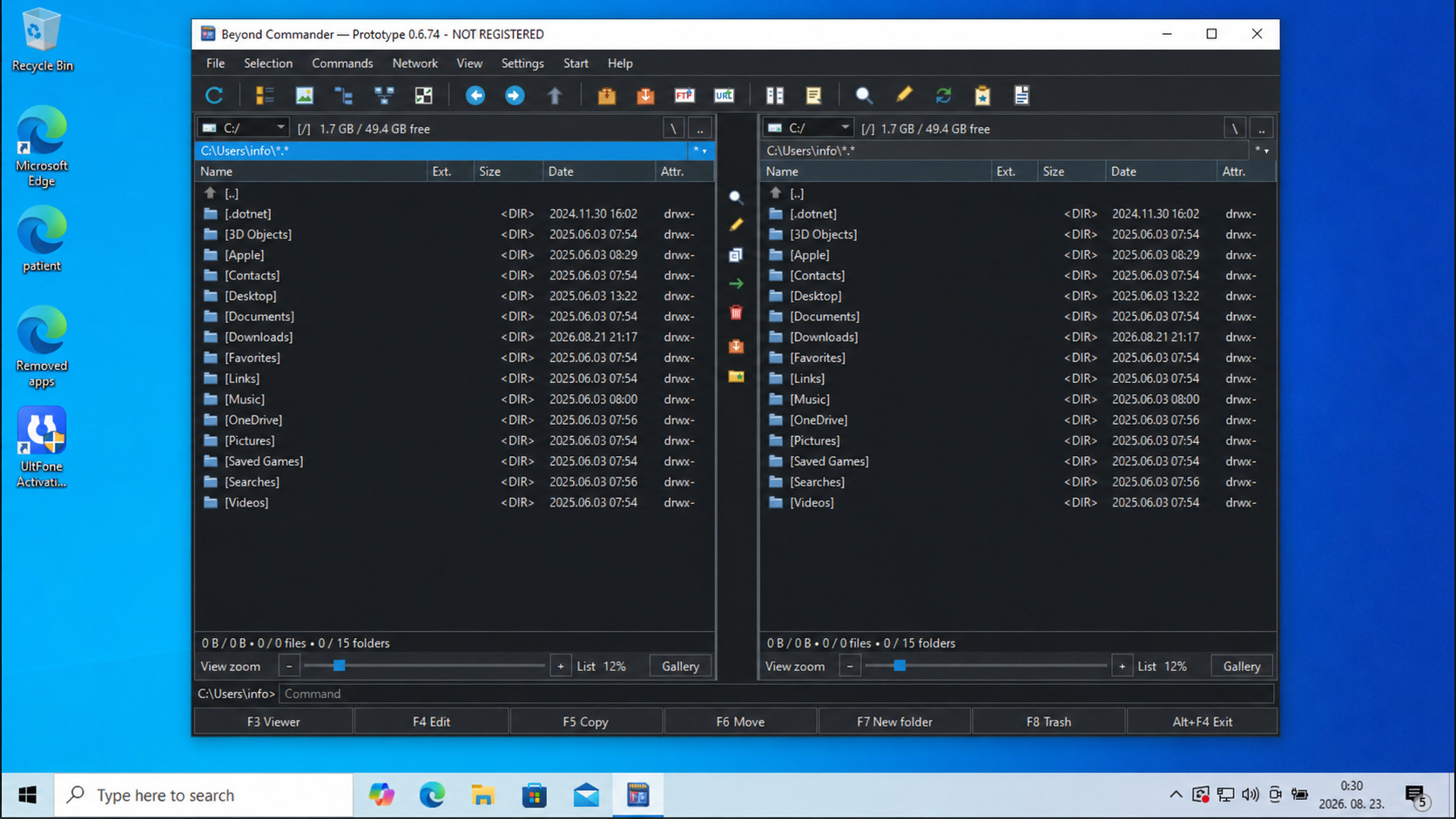Click the middle strip pencil icon
Screen dimensions: 1456x819
click(x=736, y=225)
